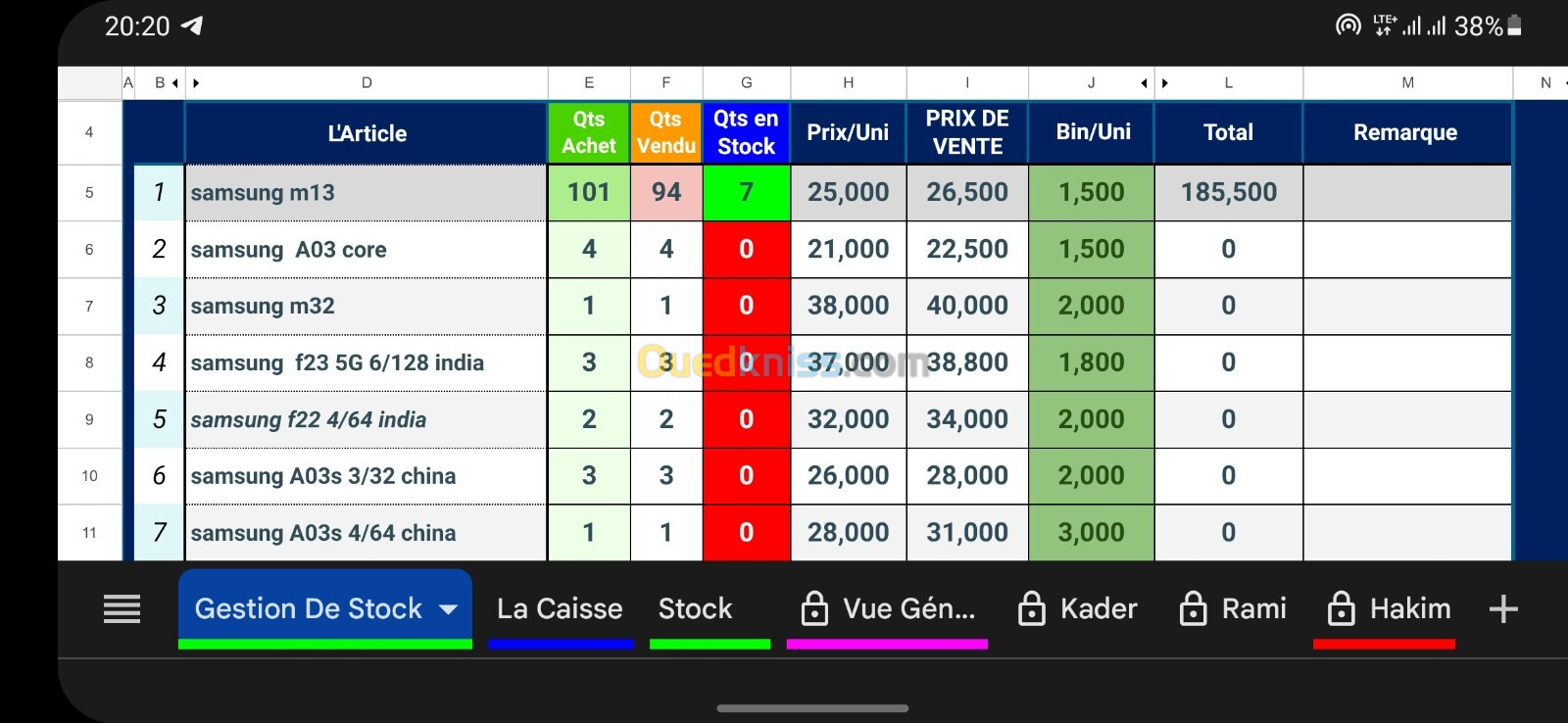Select the 31,000 sale price cell
The image size is (1568, 723).
point(967,533)
